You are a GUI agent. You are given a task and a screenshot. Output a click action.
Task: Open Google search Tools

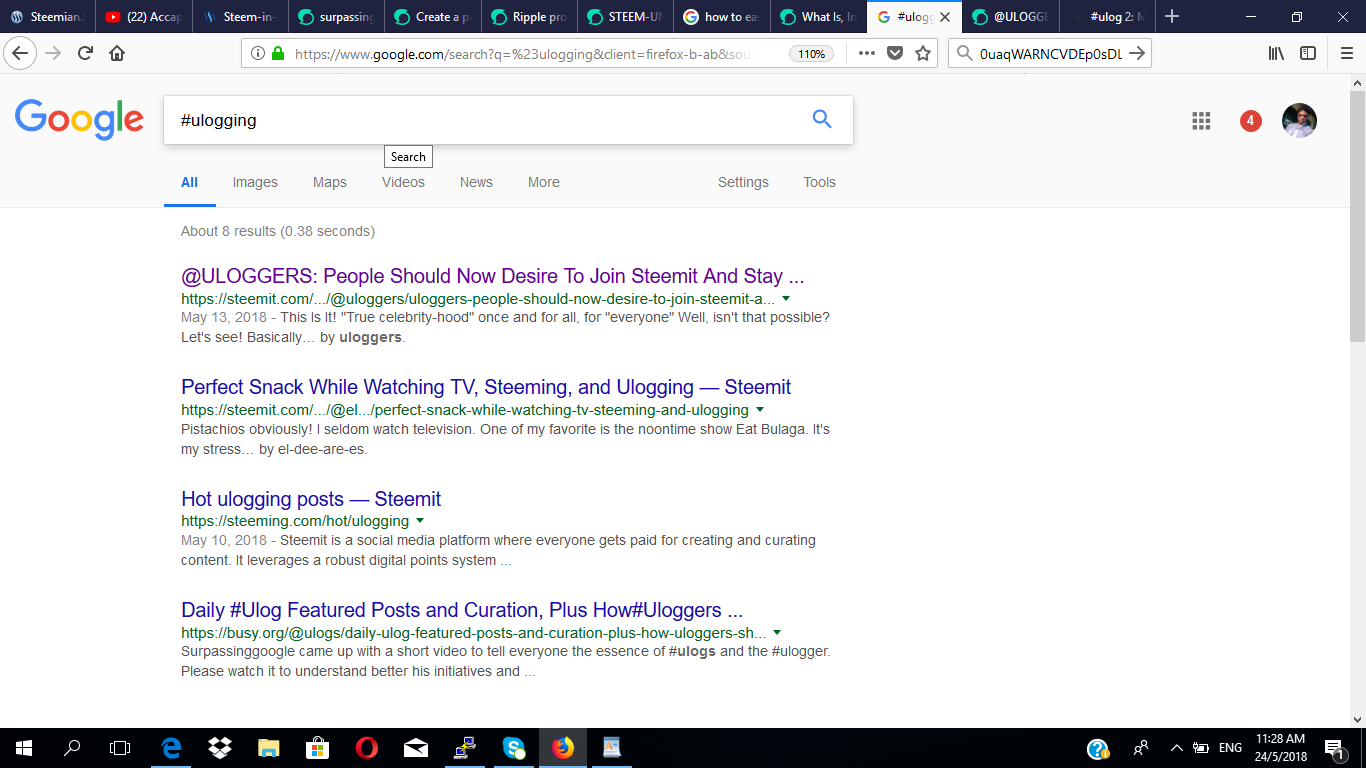pyautogui.click(x=819, y=182)
